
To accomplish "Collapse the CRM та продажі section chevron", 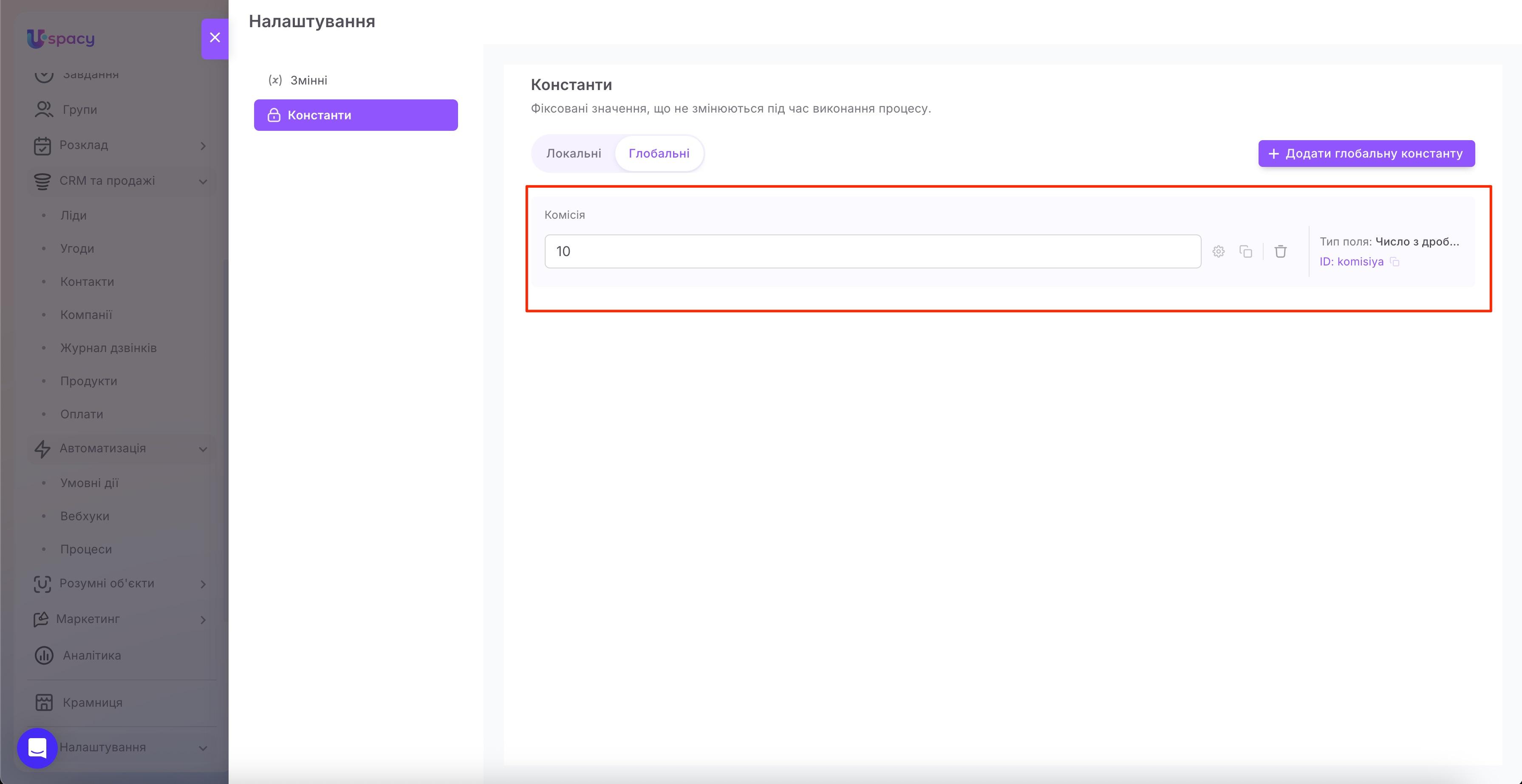I will coord(203,181).
